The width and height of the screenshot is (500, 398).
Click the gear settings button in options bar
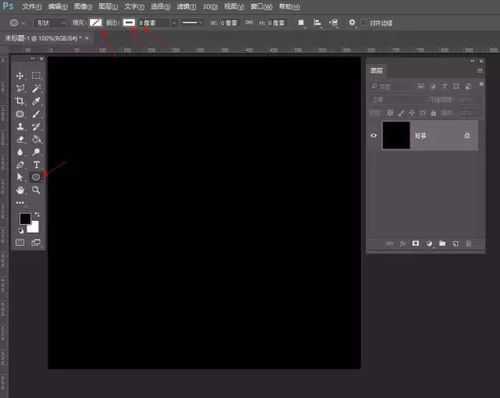[352, 23]
